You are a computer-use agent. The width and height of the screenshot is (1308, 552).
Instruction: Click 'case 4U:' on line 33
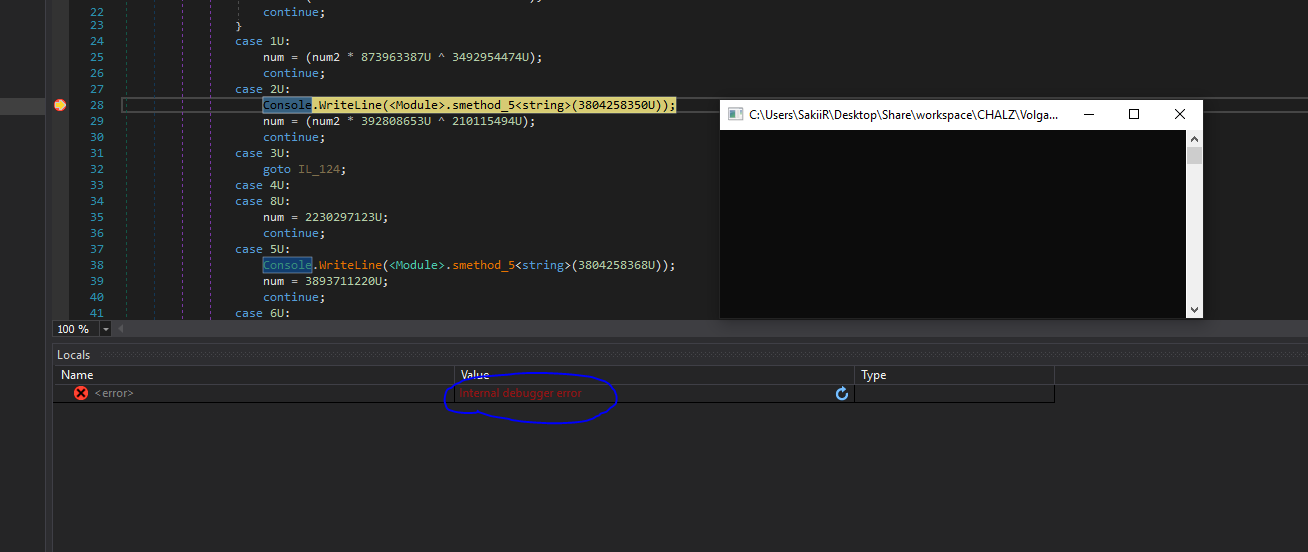263,185
